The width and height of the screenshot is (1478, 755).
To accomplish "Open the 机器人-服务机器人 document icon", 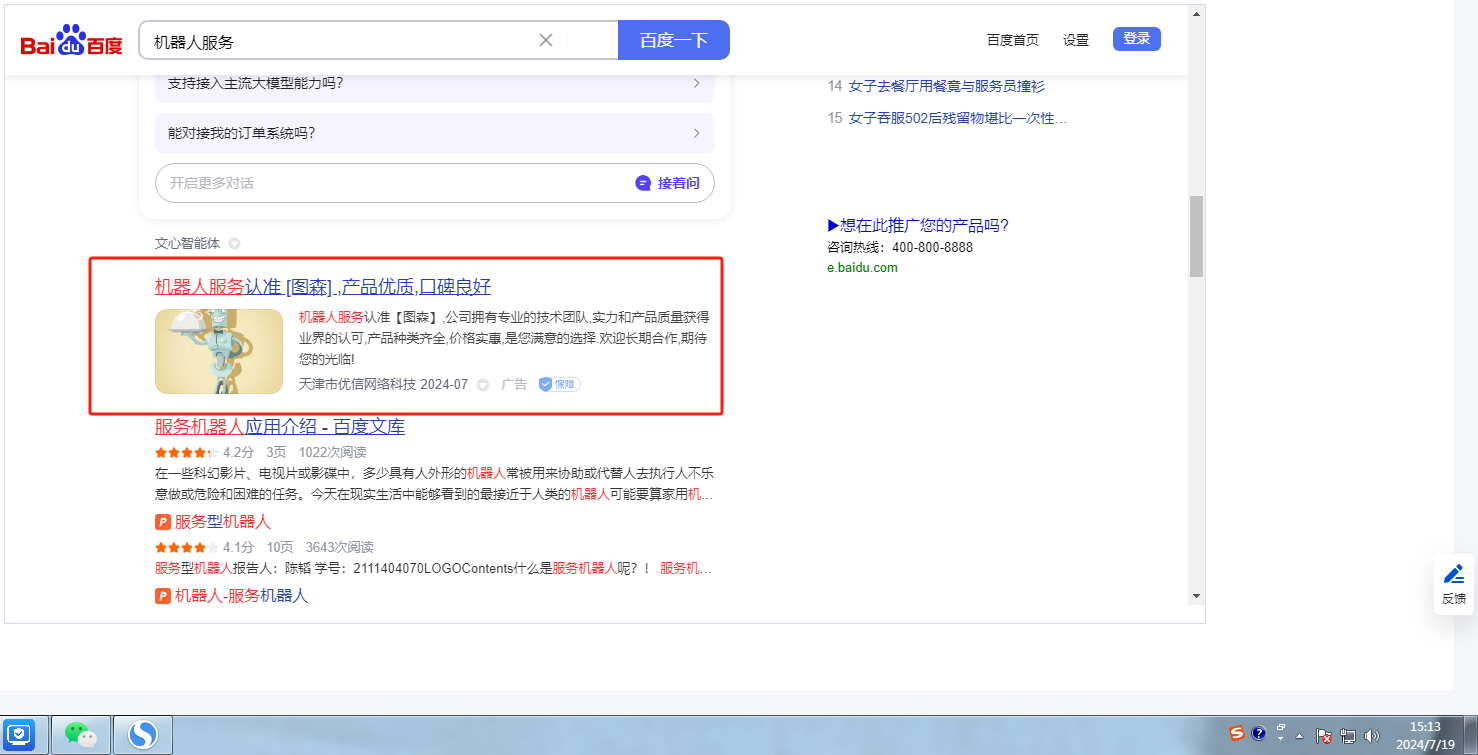I will pos(163,596).
